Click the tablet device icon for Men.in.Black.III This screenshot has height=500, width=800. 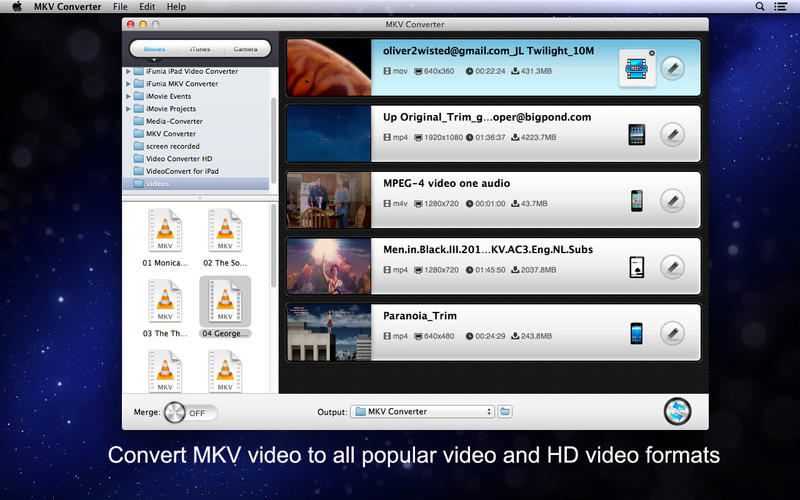click(637, 267)
